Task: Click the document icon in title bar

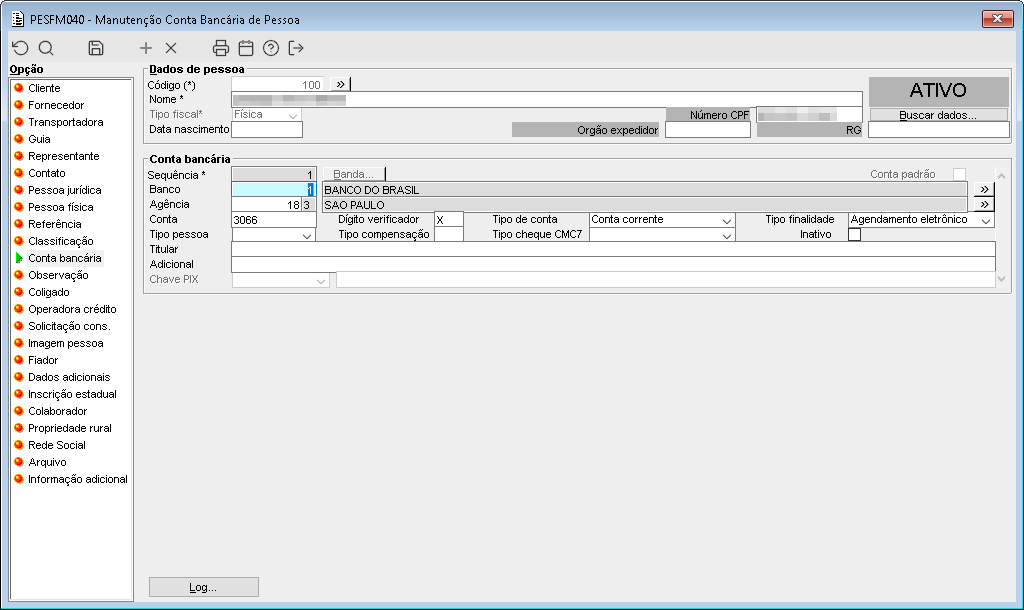Action: [x=18, y=19]
